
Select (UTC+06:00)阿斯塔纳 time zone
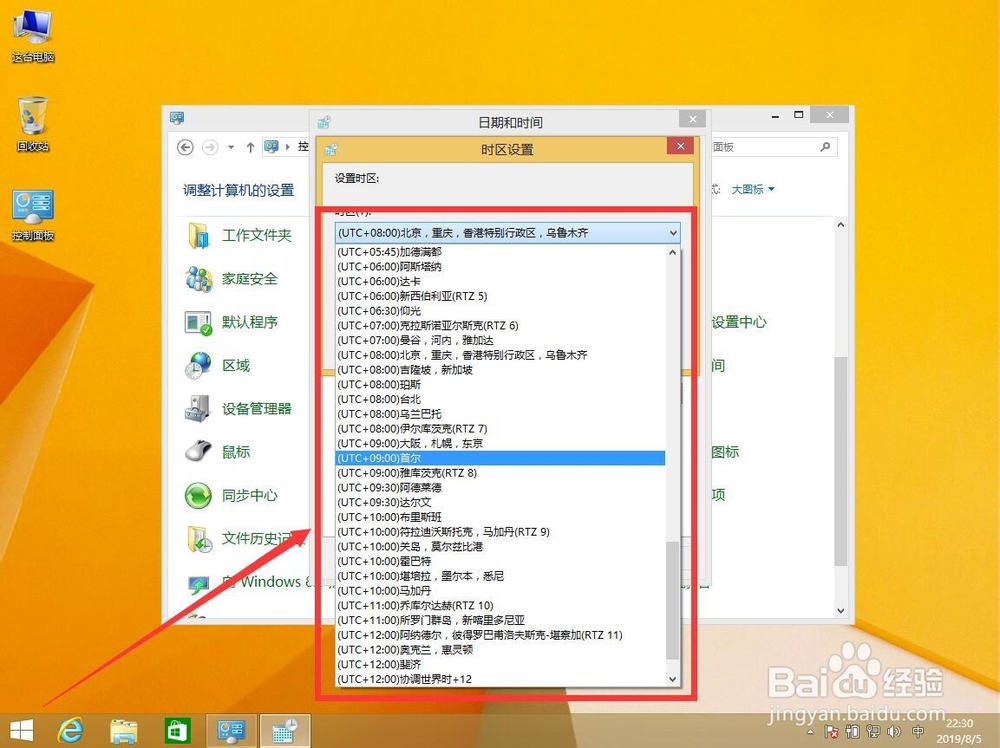coord(500,267)
